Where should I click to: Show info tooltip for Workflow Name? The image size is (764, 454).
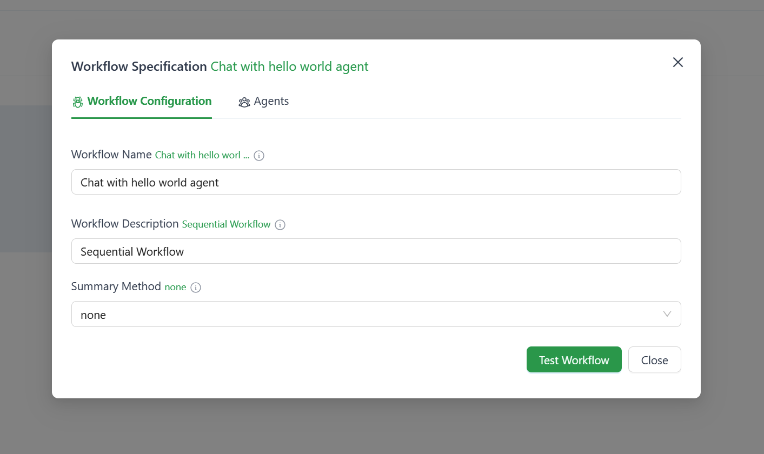(x=259, y=156)
